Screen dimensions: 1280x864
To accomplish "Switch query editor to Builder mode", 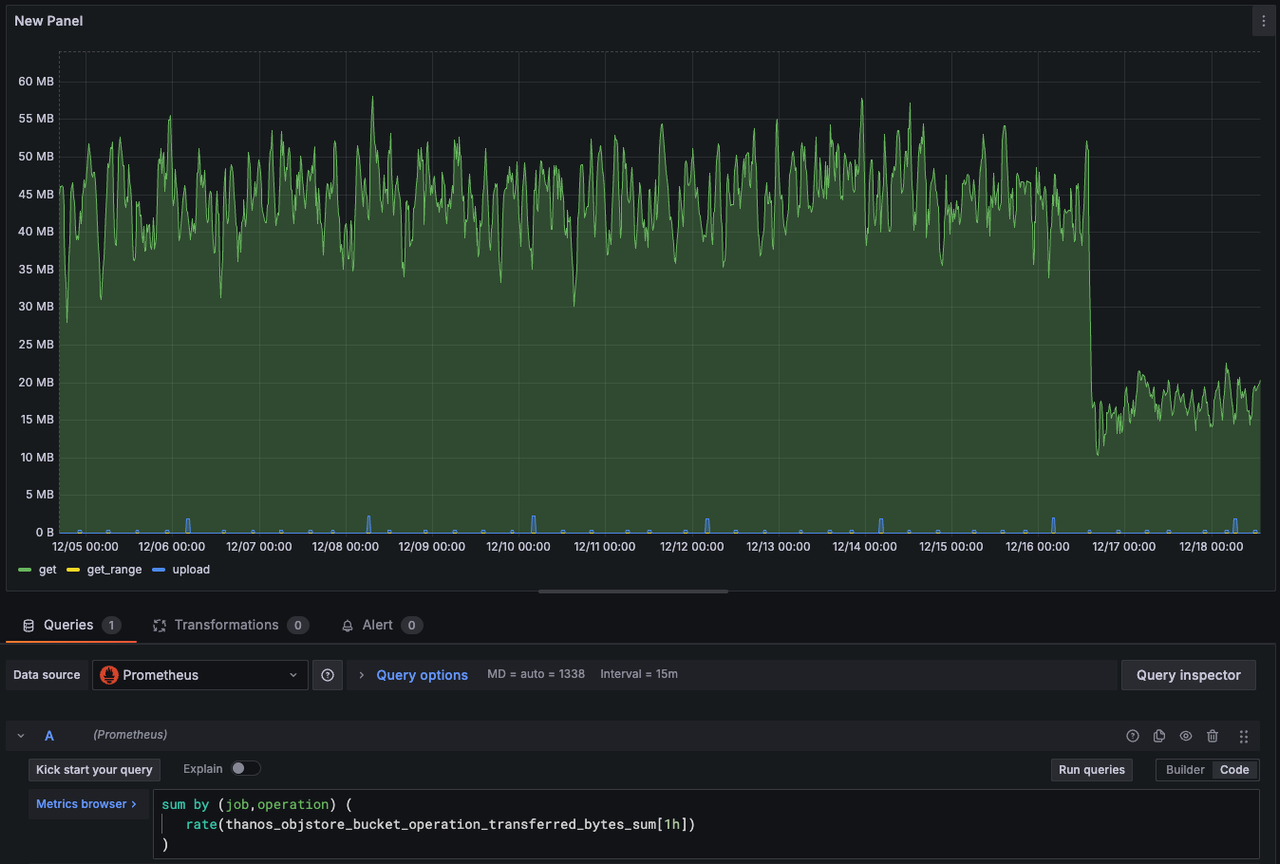I will pyautogui.click(x=1185, y=770).
